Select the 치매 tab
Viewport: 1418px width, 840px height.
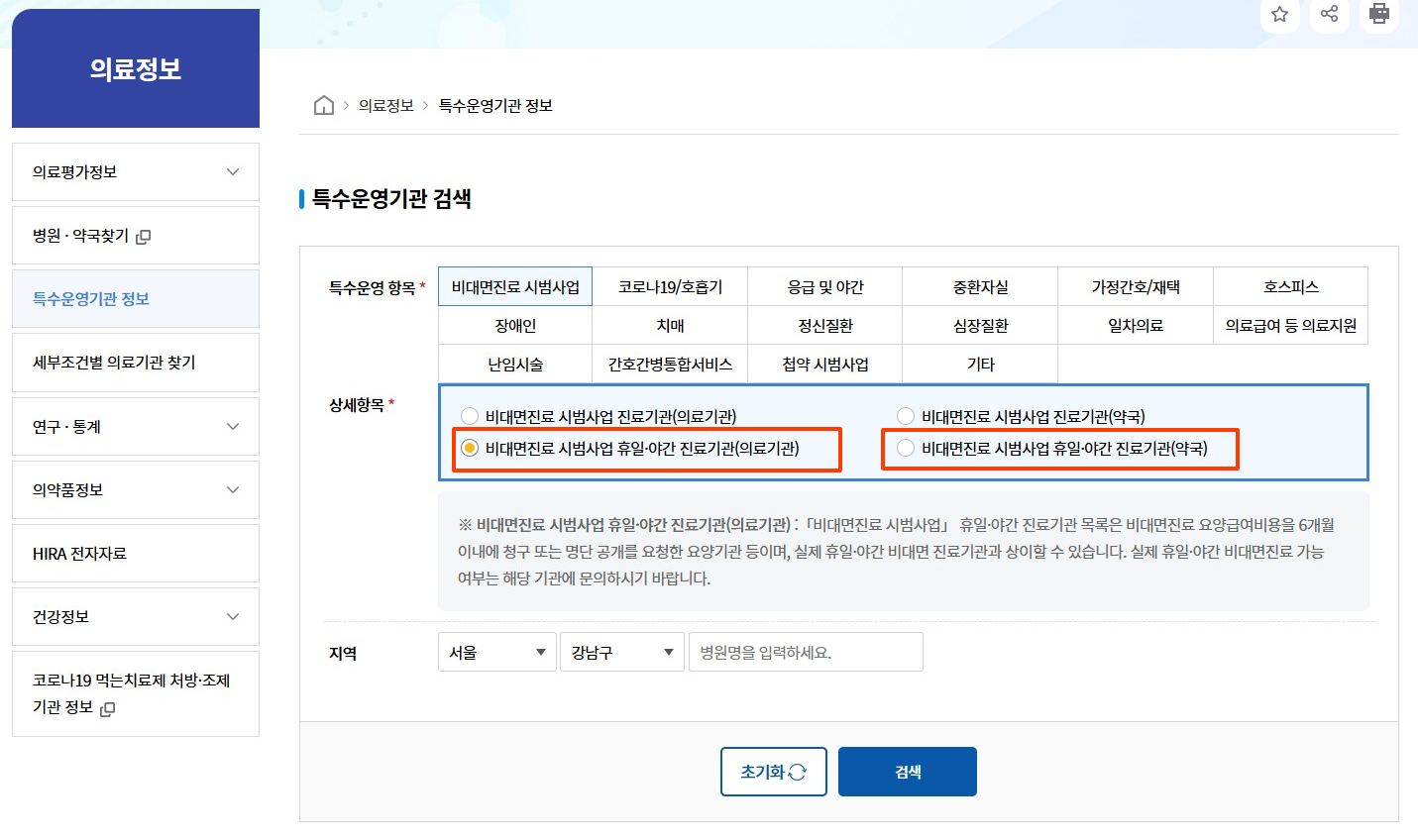click(670, 325)
